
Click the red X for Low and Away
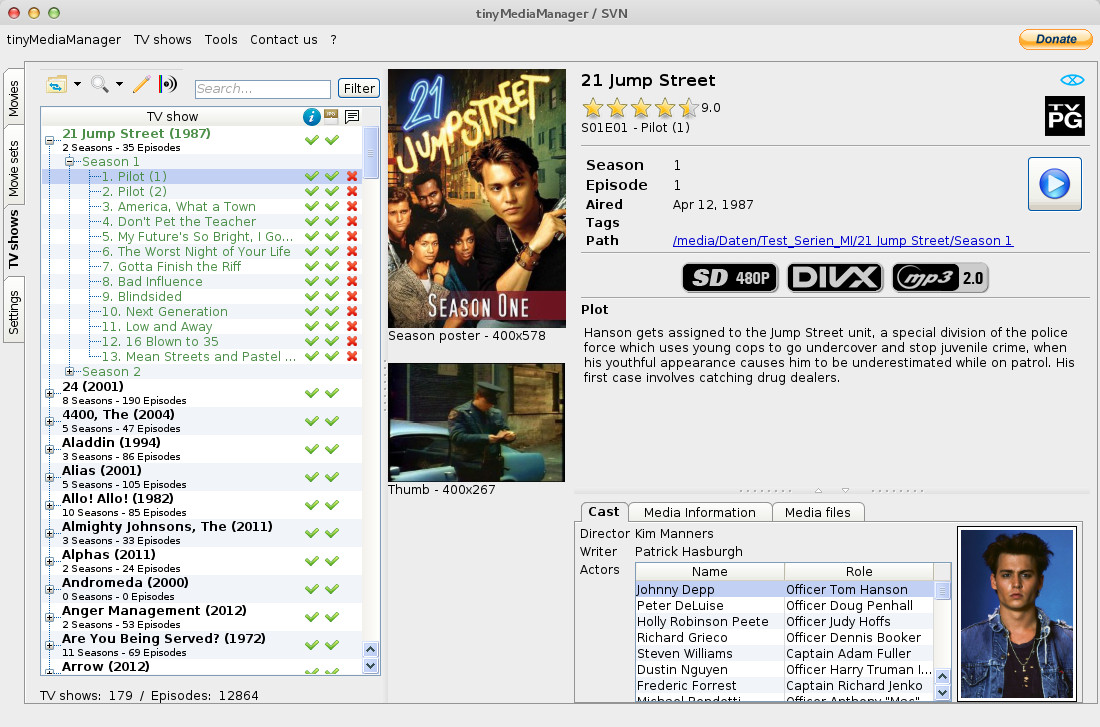point(352,326)
